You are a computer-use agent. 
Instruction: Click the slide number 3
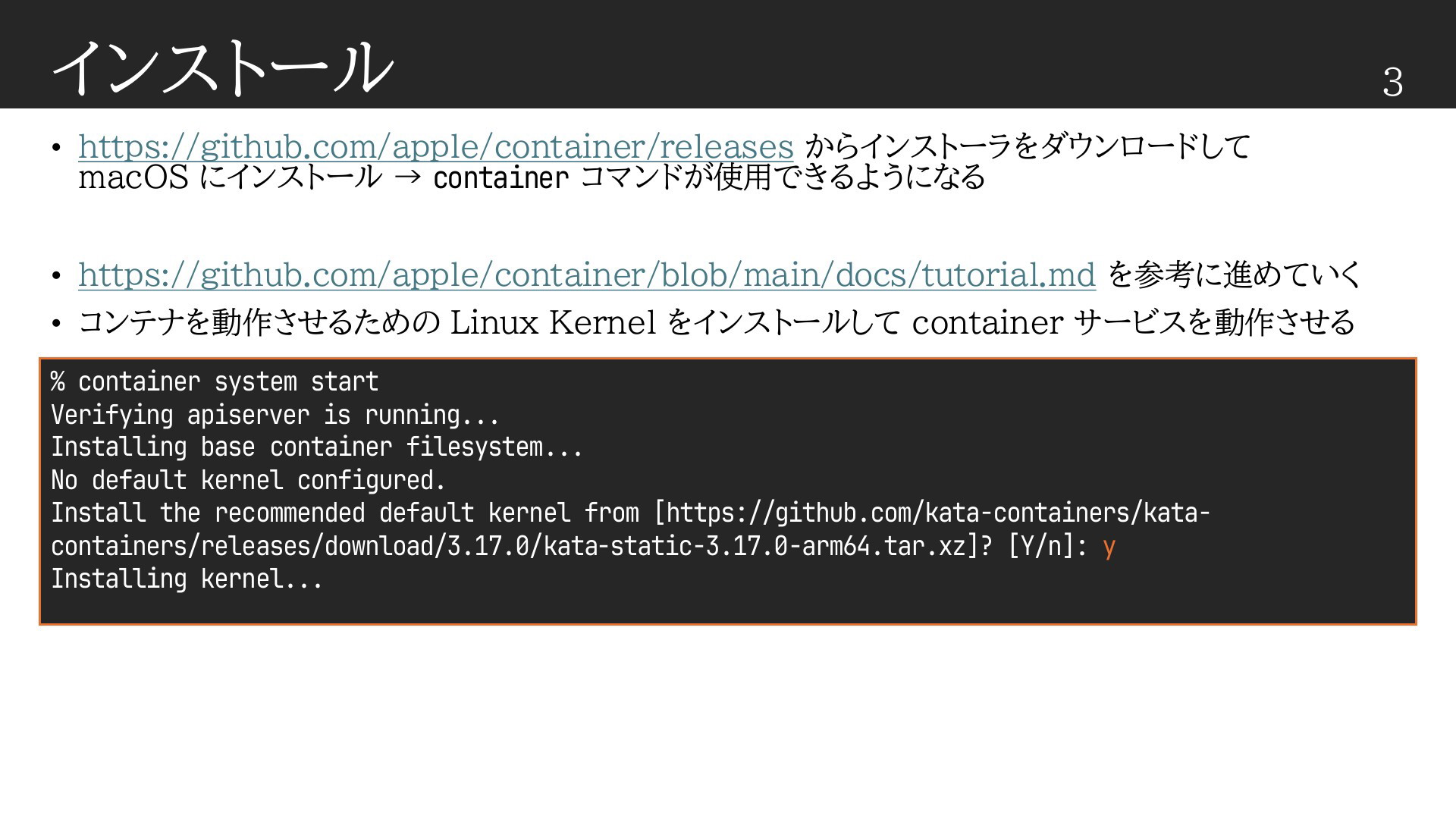coord(1392,82)
